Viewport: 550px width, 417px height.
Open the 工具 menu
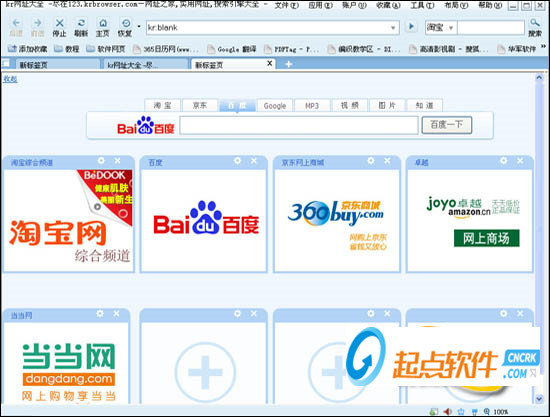[422, 5]
